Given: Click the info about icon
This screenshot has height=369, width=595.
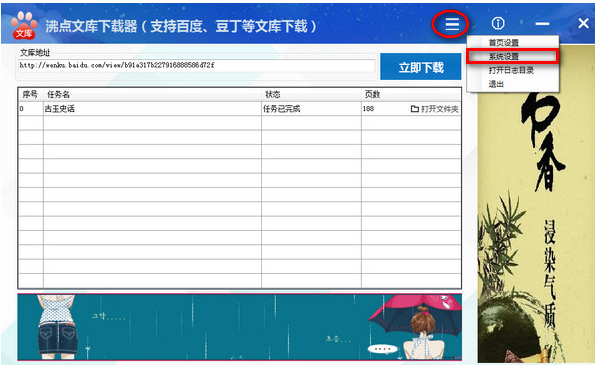Looking at the screenshot, I should pyautogui.click(x=498, y=24).
